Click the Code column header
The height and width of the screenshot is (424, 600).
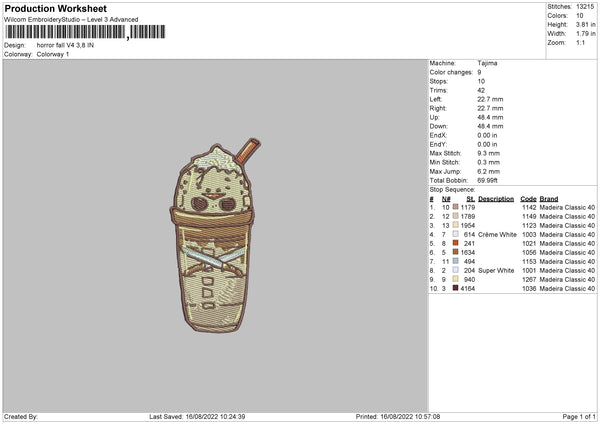tap(528, 199)
